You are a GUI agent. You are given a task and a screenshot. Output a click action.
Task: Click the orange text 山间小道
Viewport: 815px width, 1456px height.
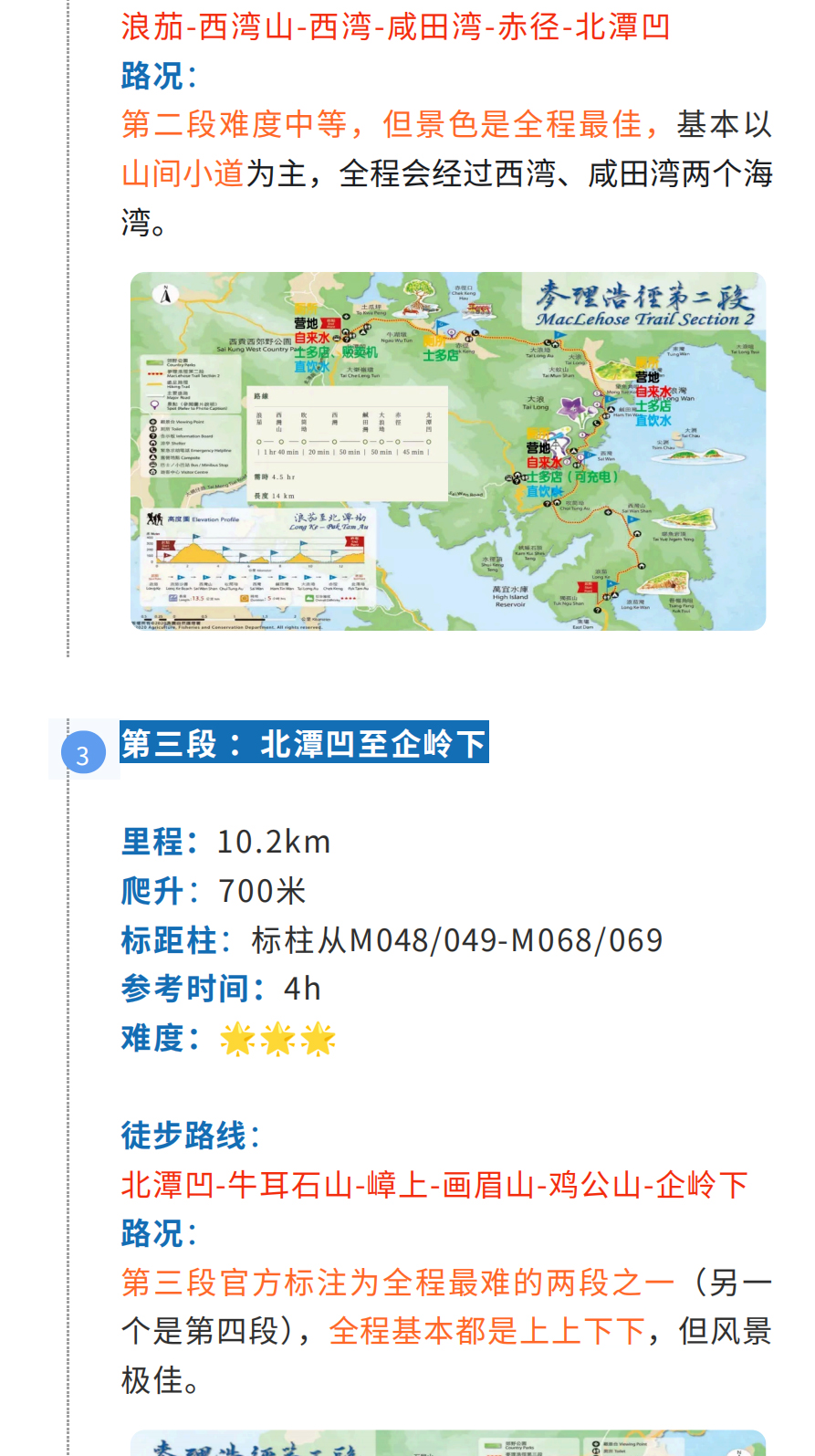(x=183, y=173)
